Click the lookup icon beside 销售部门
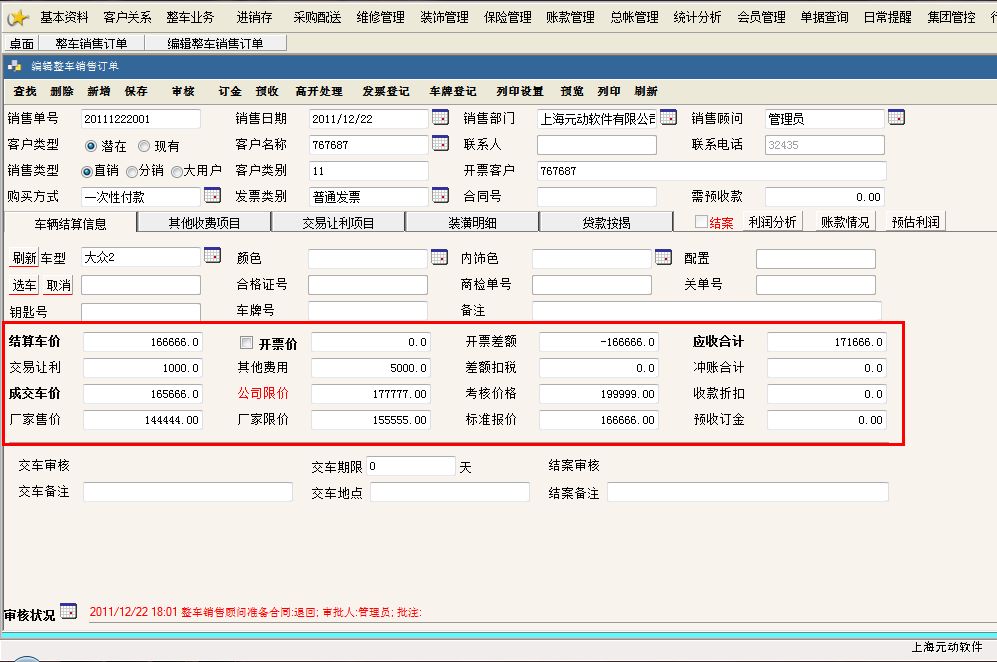This screenshot has width=997, height=662. [x=668, y=118]
